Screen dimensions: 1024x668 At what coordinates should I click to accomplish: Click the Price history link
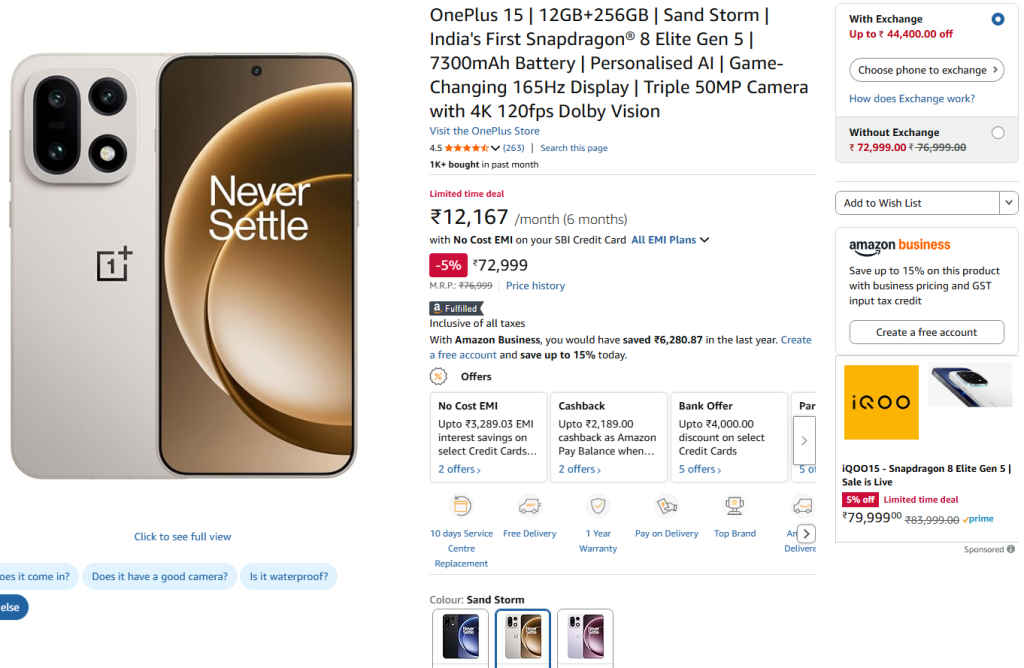click(535, 285)
